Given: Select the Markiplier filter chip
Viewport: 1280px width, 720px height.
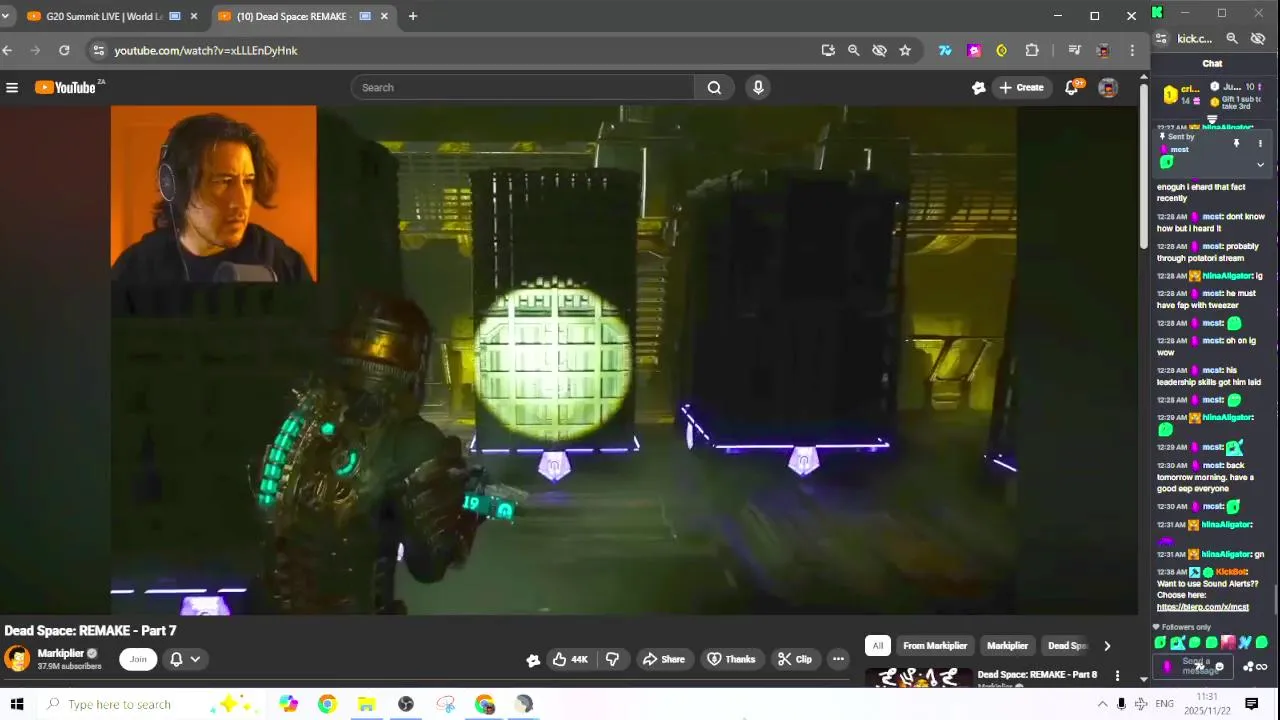Looking at the screenshot, I should (x=1007, y=646).
